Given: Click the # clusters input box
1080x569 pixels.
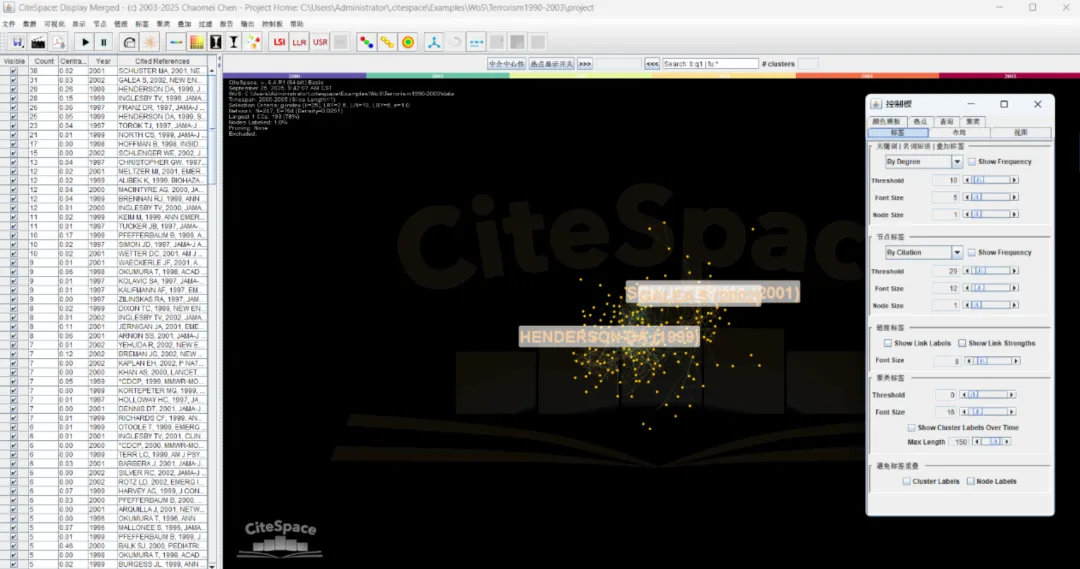Looking at the screenshot, I should pyautogui.click(x=808, y=63).
